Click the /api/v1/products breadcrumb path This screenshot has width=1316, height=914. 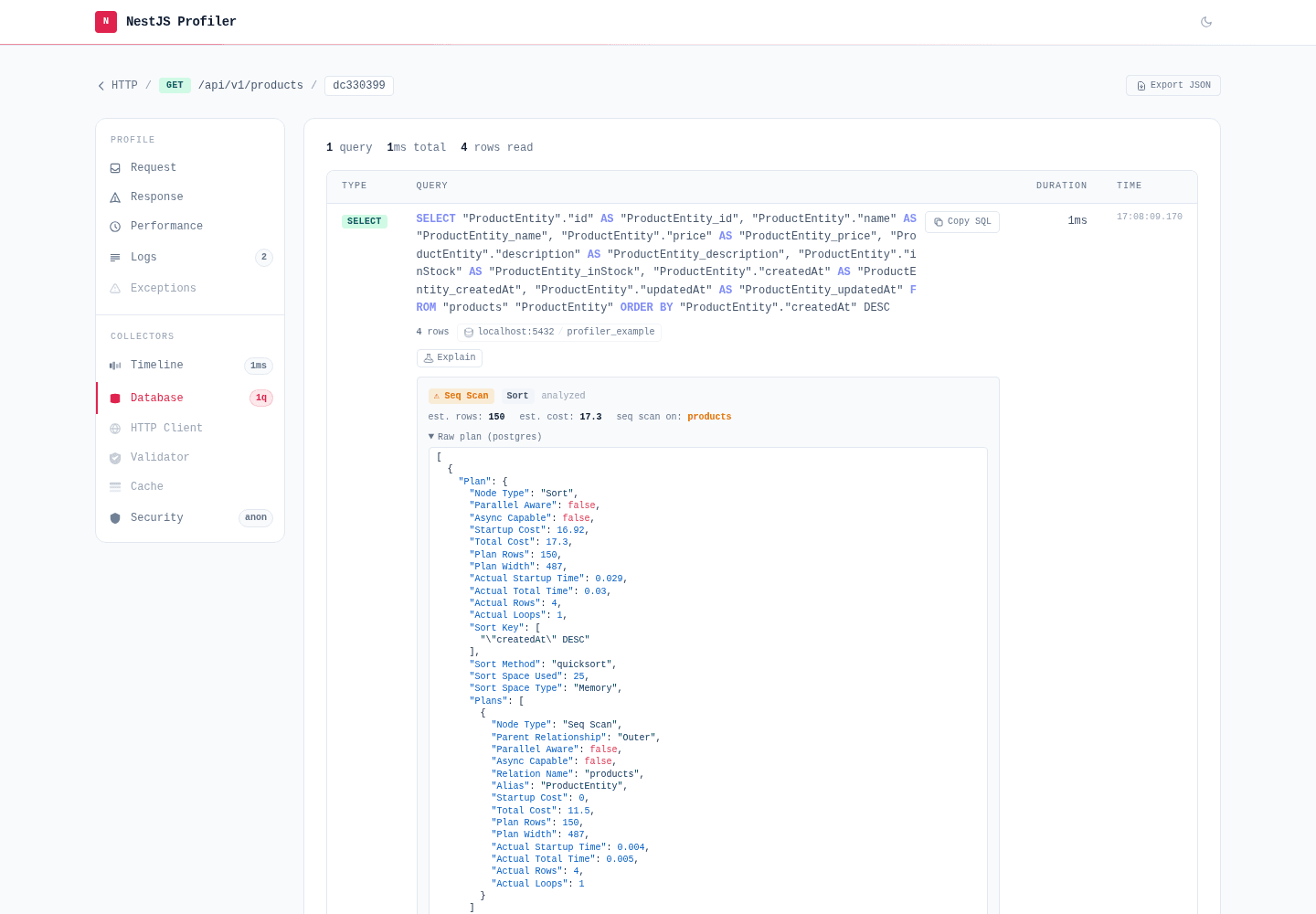pyautogui.click(x=250, y=86)
